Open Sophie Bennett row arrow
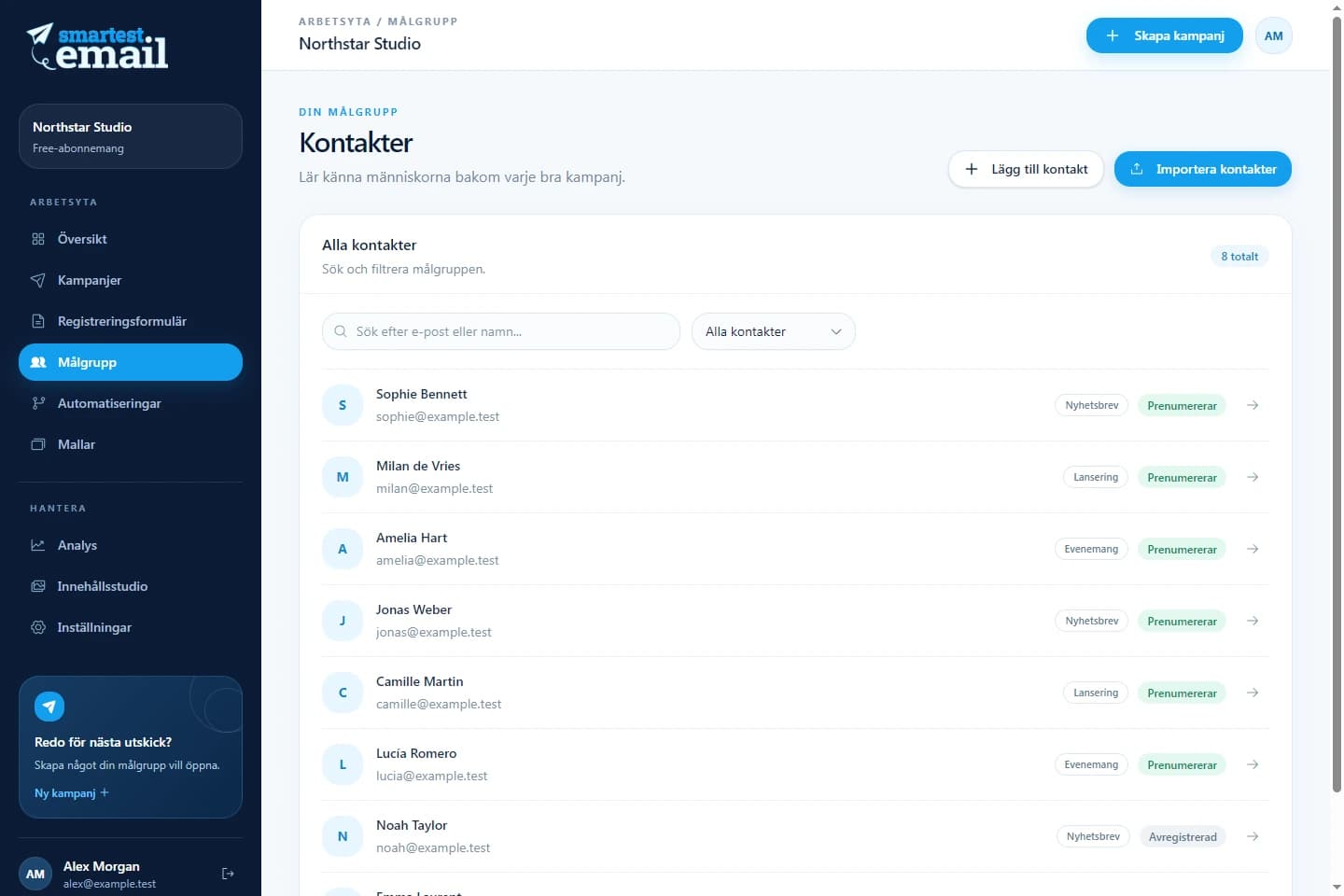 [1253, 405]
